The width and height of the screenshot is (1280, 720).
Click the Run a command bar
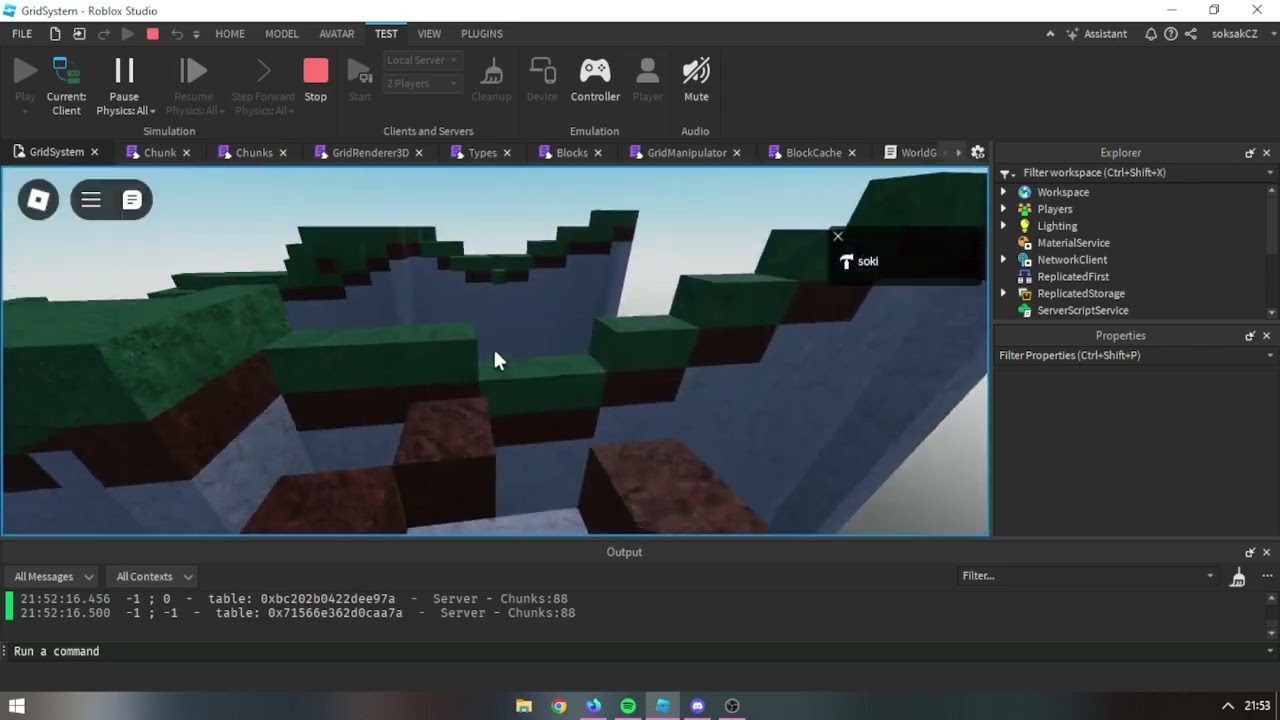640,651
